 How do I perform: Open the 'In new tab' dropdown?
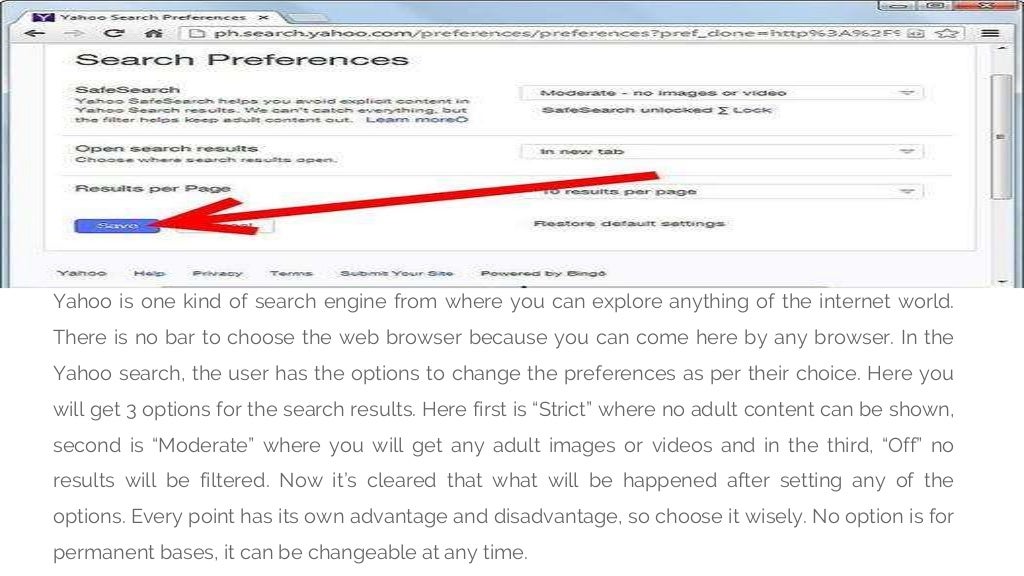pyautogui.click(x=722, y=152)
